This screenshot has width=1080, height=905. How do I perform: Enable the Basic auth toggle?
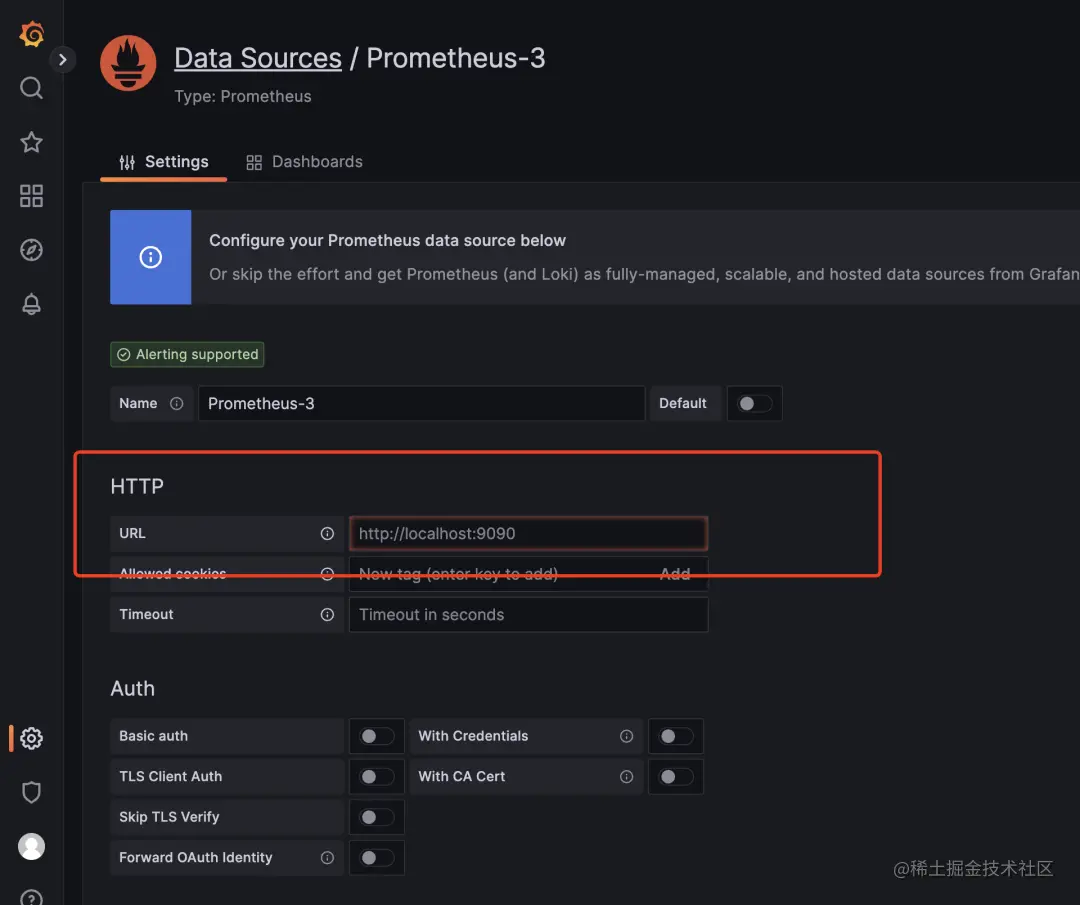377,736
